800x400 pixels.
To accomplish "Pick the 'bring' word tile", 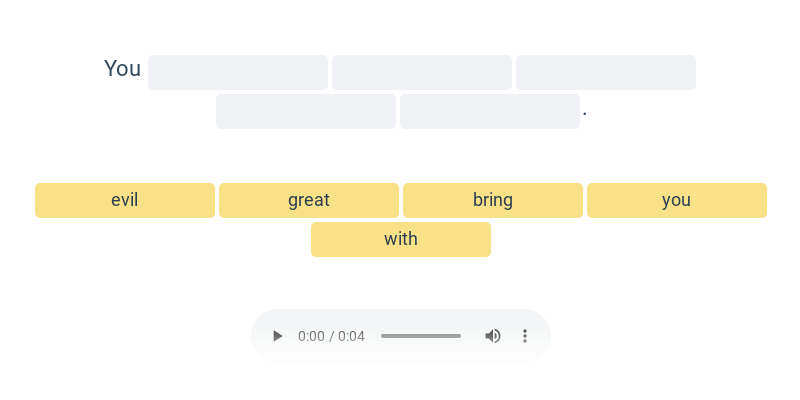I will point(493,201).
